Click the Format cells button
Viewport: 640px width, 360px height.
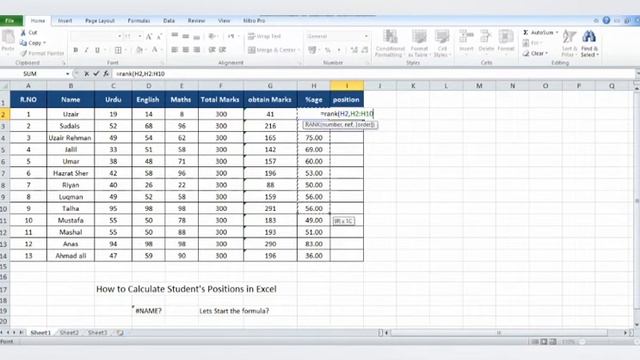[x=506, y=43]
